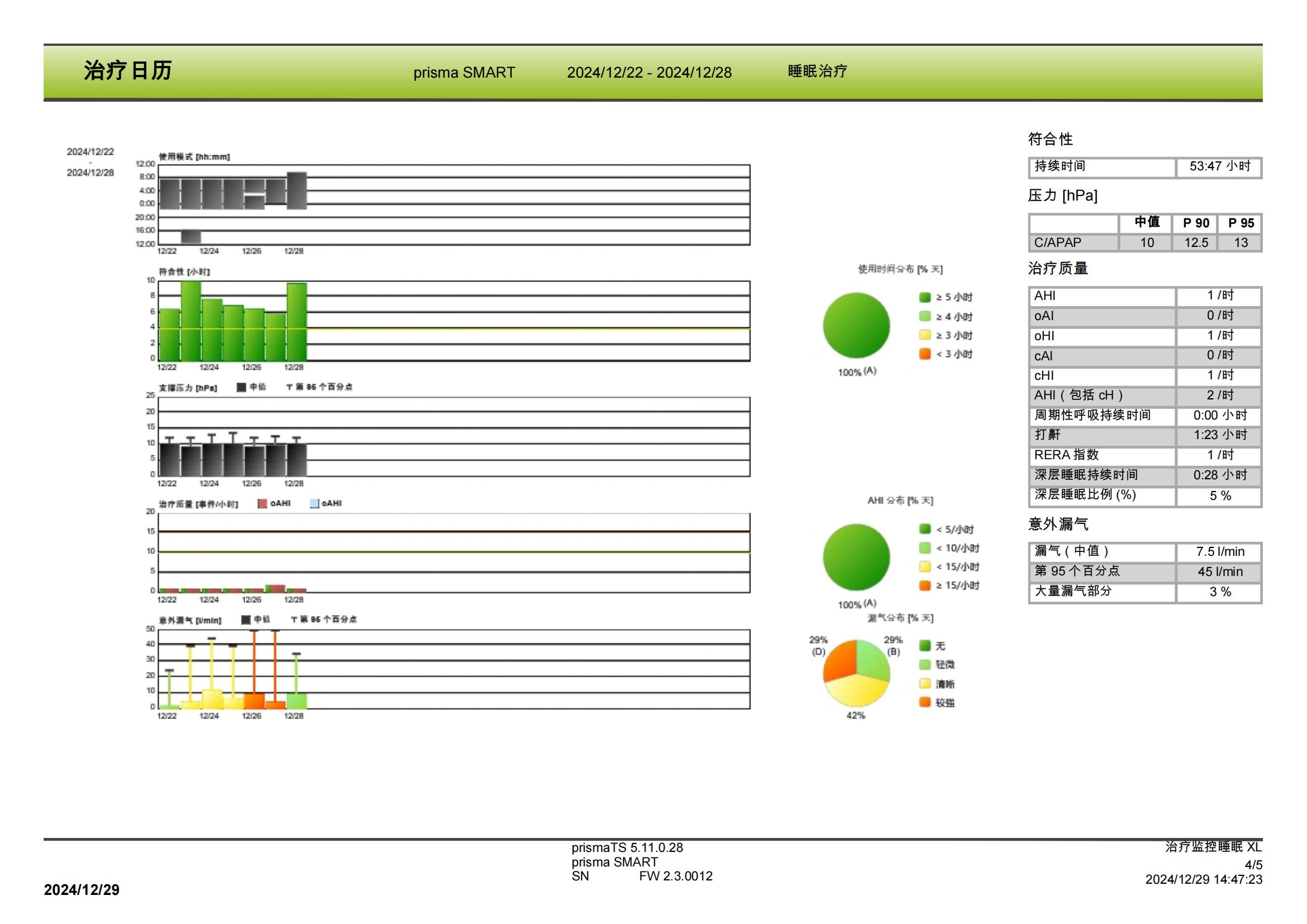The image size is (1307, 924).
Task: Click the red oAHI legend swatch
Action: click(262, 503)
